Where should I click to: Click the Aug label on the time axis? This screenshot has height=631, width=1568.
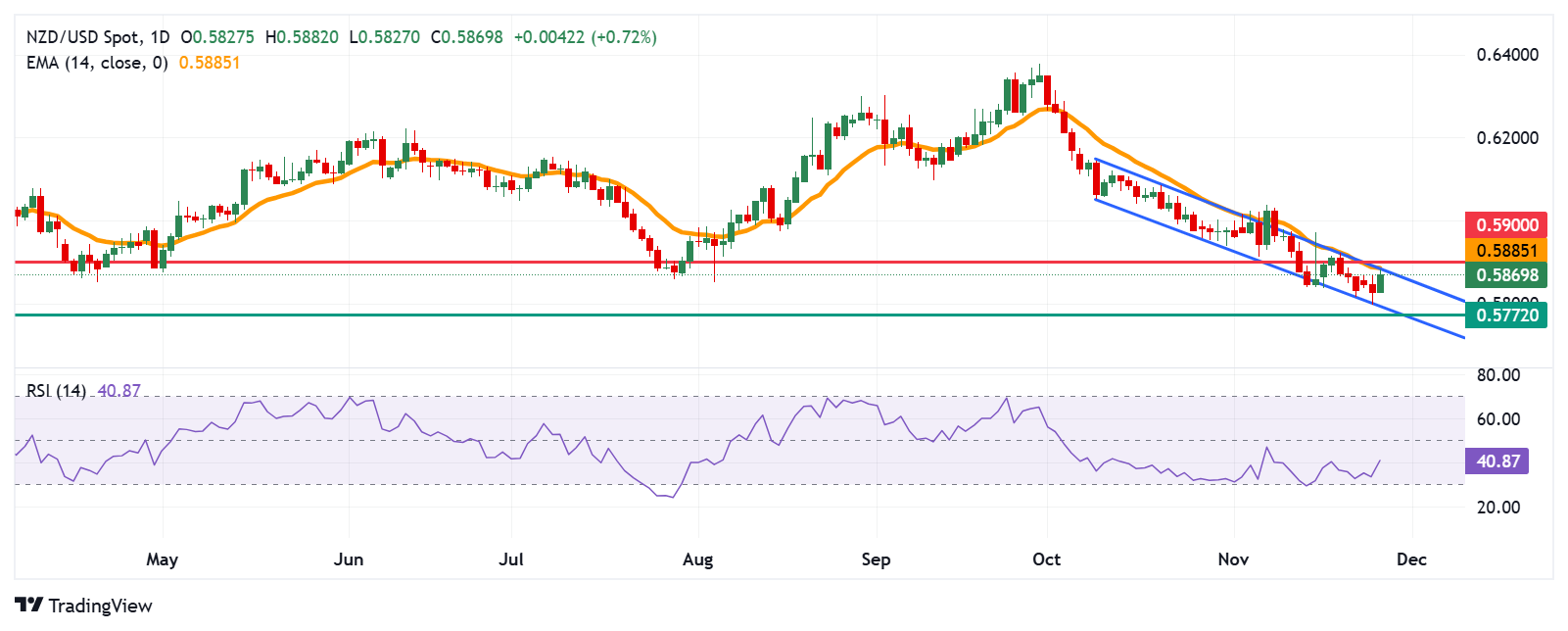click(697, 559)
